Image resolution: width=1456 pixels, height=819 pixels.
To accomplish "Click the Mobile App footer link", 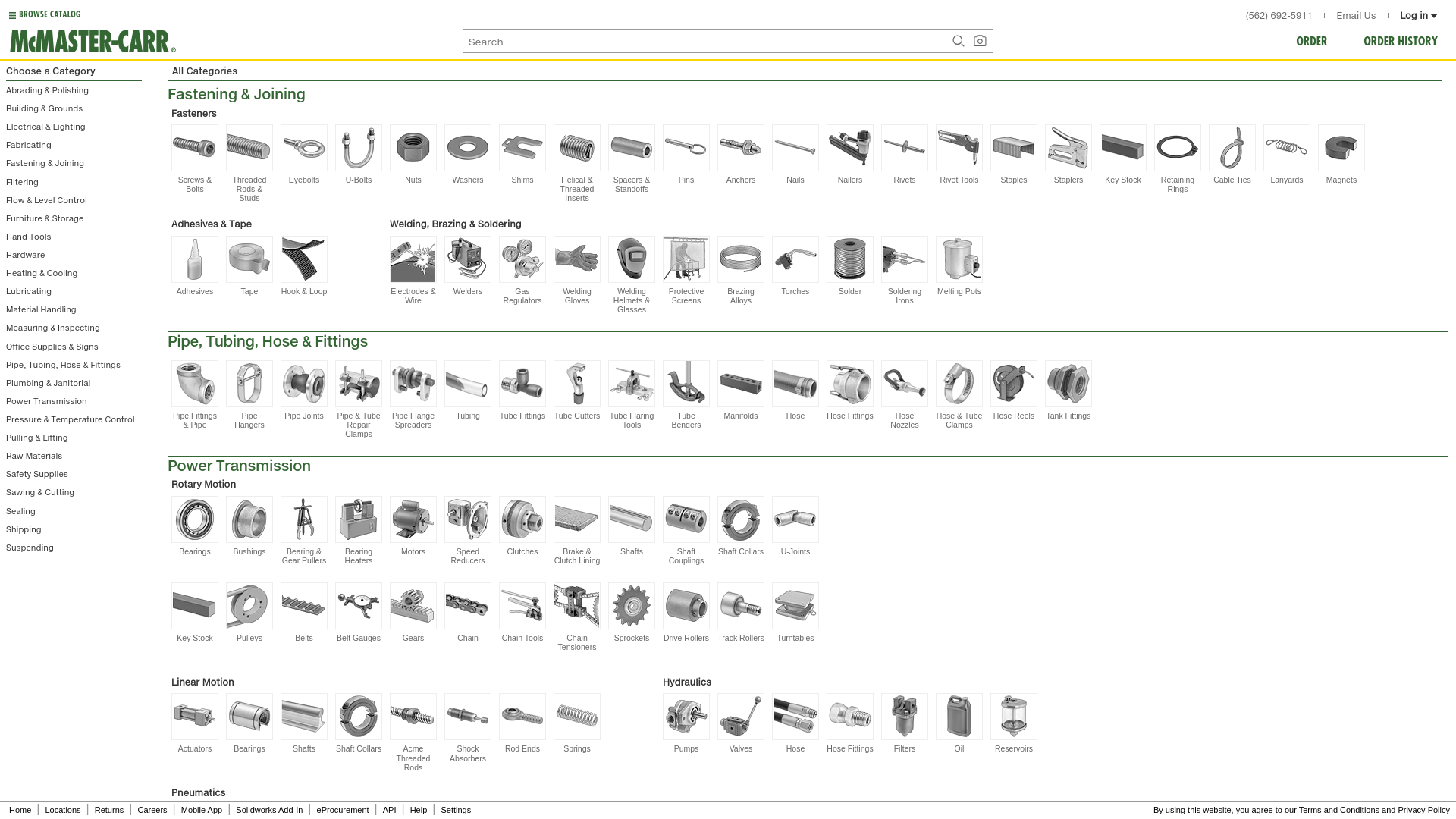I will 202,810.
